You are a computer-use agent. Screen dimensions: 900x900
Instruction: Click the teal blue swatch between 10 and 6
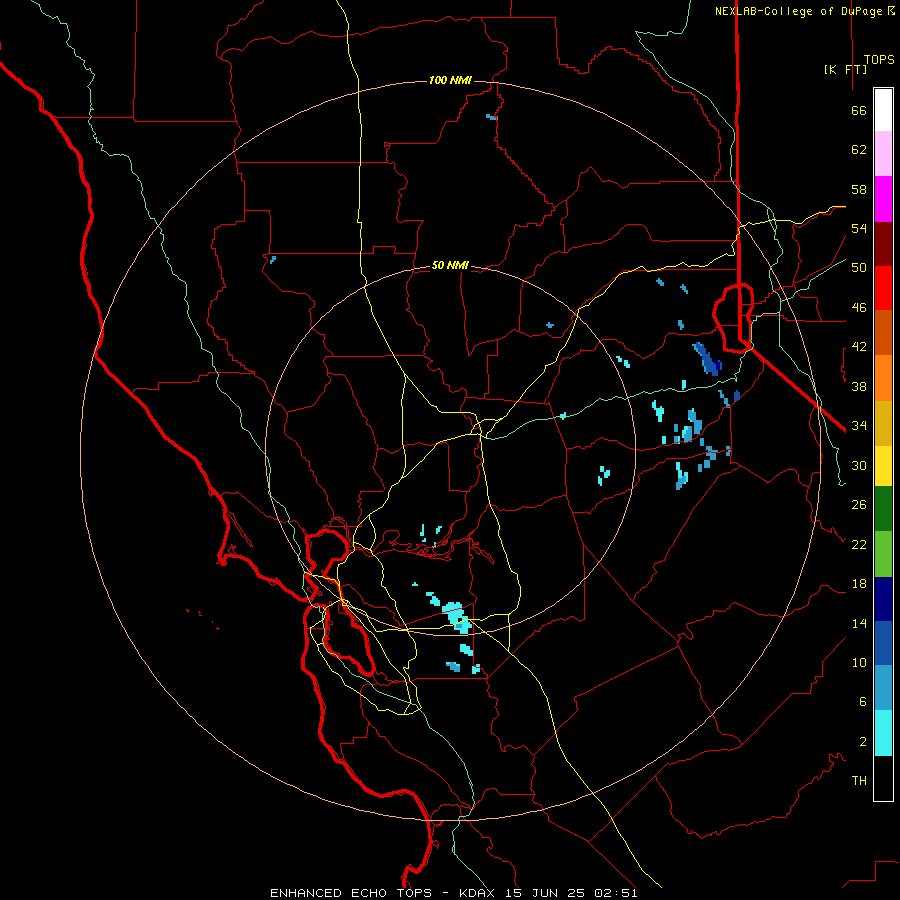tap(883, 688)
